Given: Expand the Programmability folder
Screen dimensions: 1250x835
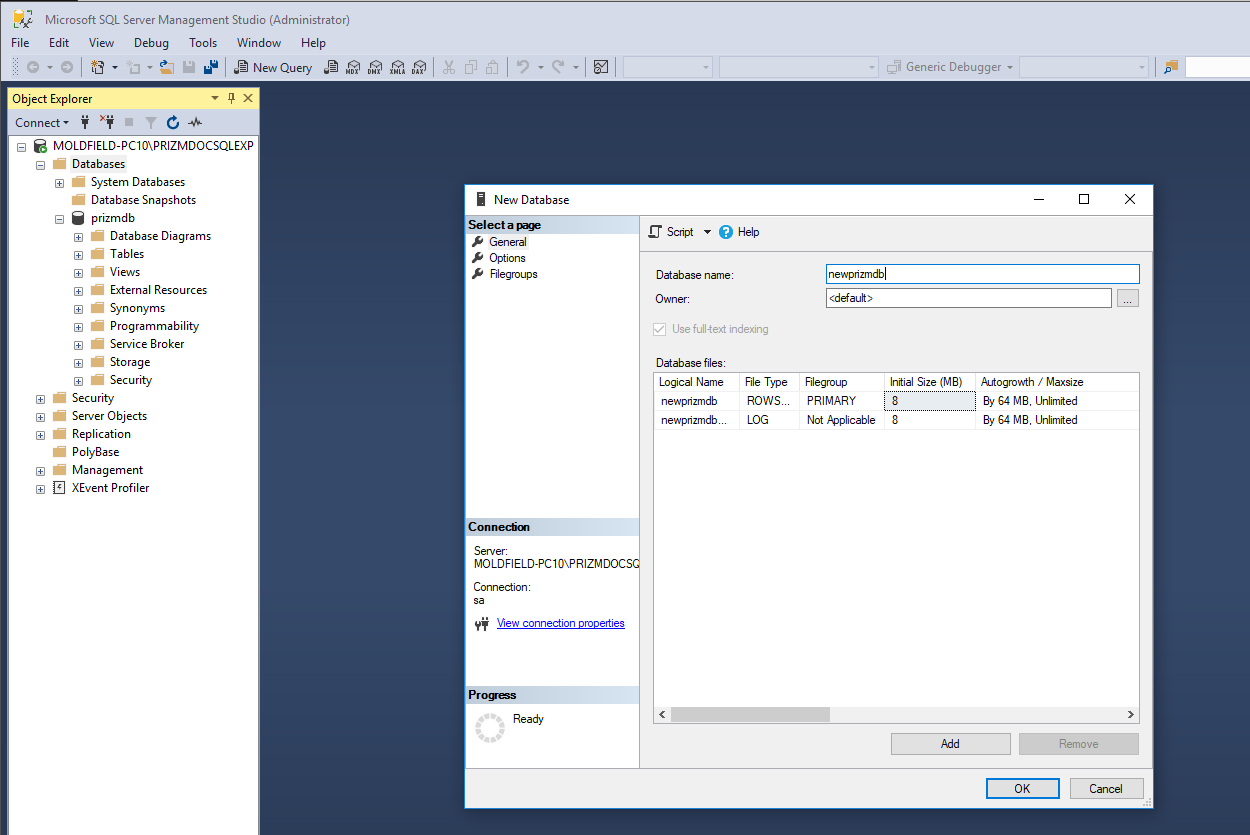Looking at the screenshot, I should point(79,326).
